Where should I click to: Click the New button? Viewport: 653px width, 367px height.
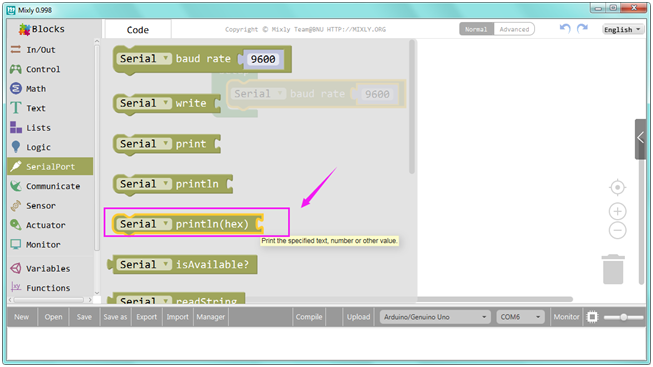pyautogui.click(x=22, y=317)
